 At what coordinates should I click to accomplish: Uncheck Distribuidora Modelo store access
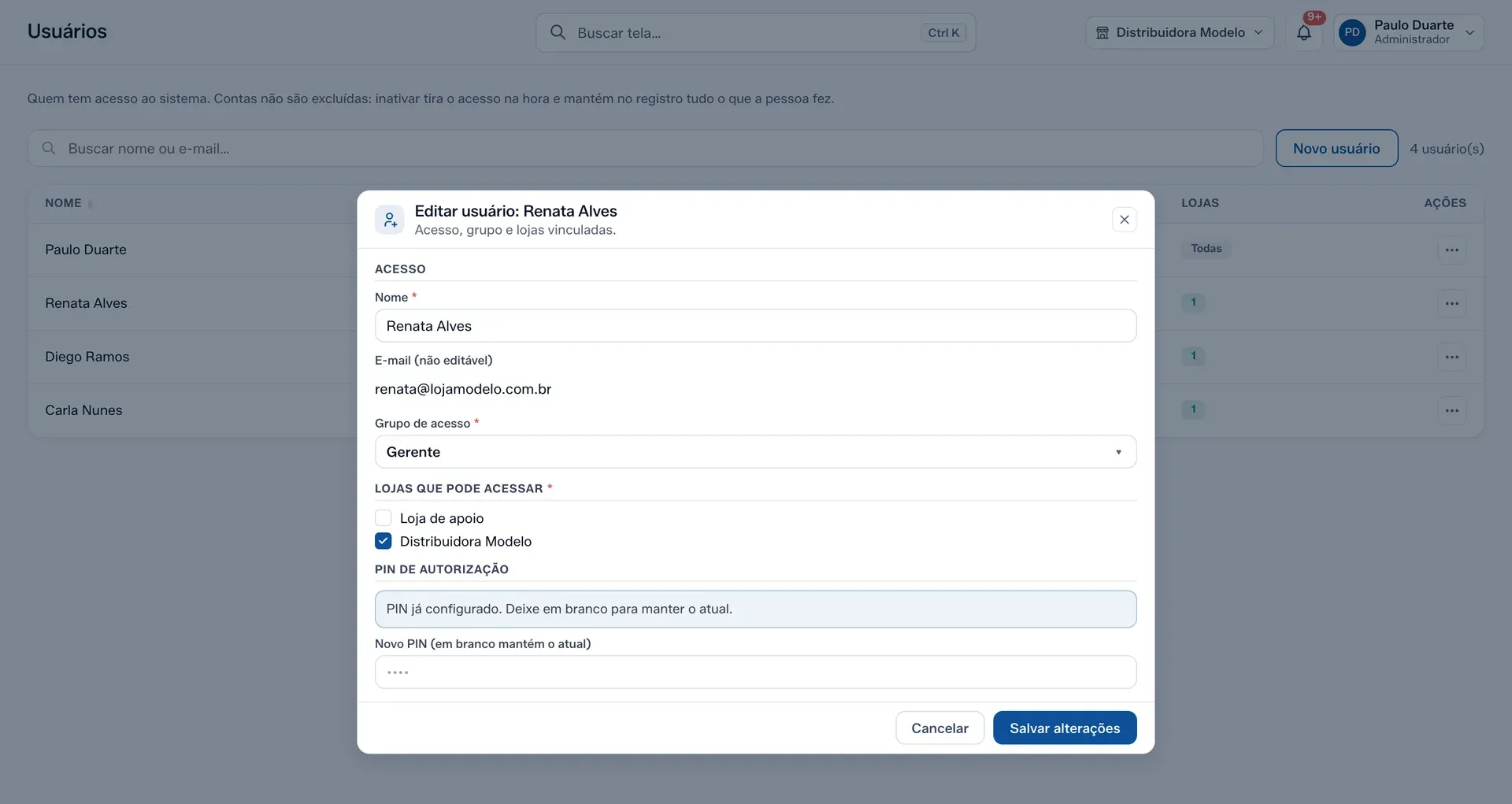pyautogui.click(x=384, y=541)
